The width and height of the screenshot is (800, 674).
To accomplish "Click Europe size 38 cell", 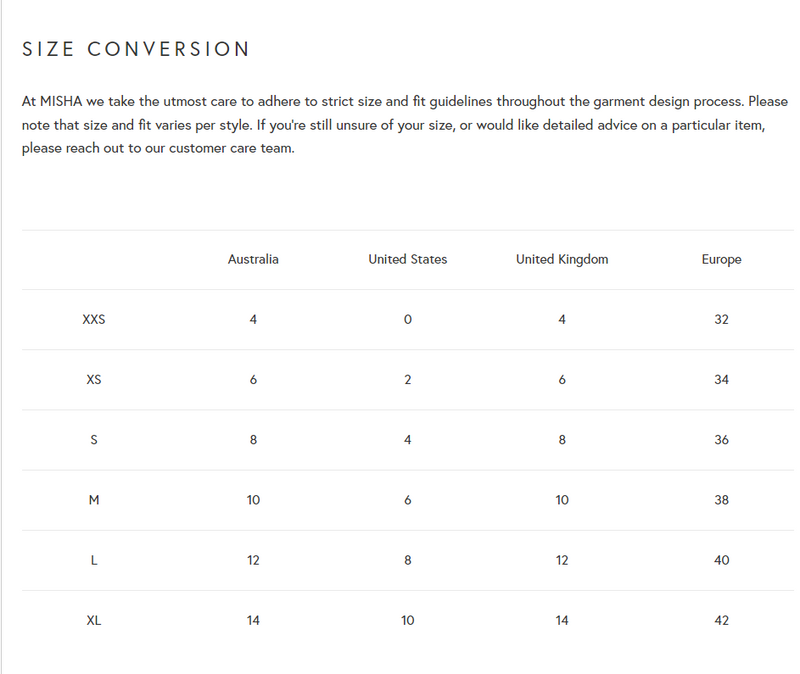I will 721,500.
